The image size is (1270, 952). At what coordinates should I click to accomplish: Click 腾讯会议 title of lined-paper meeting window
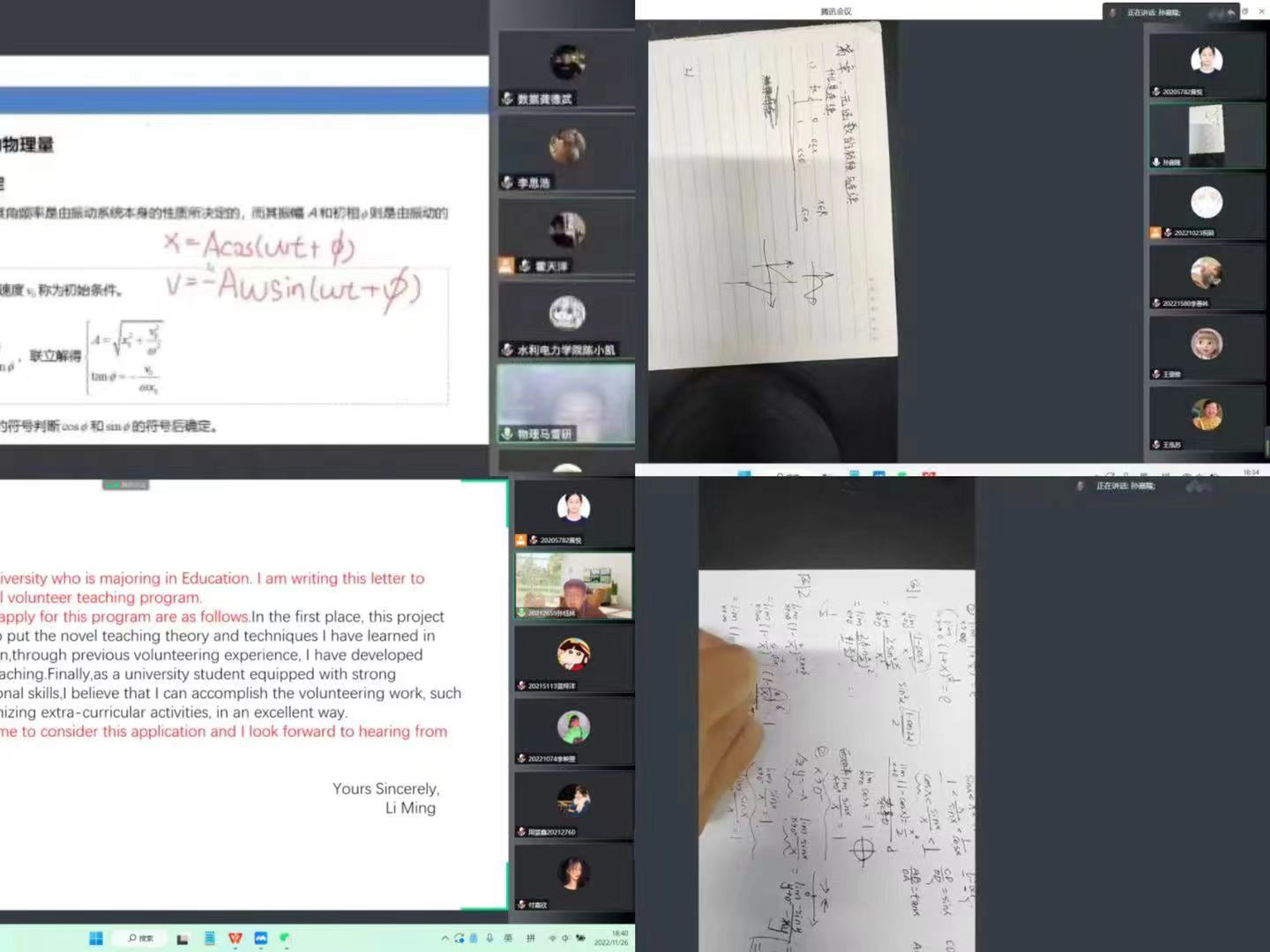tap(835, 11)
